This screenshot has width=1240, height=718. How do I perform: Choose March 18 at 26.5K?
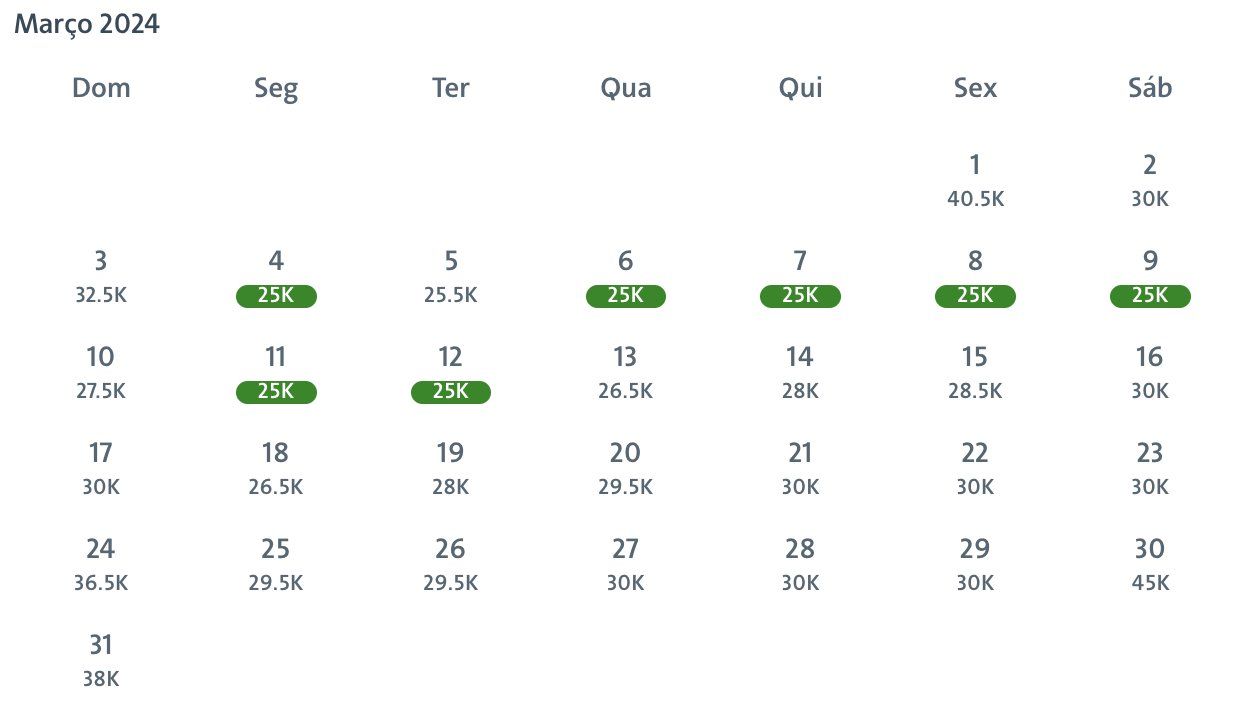point(276,469)
